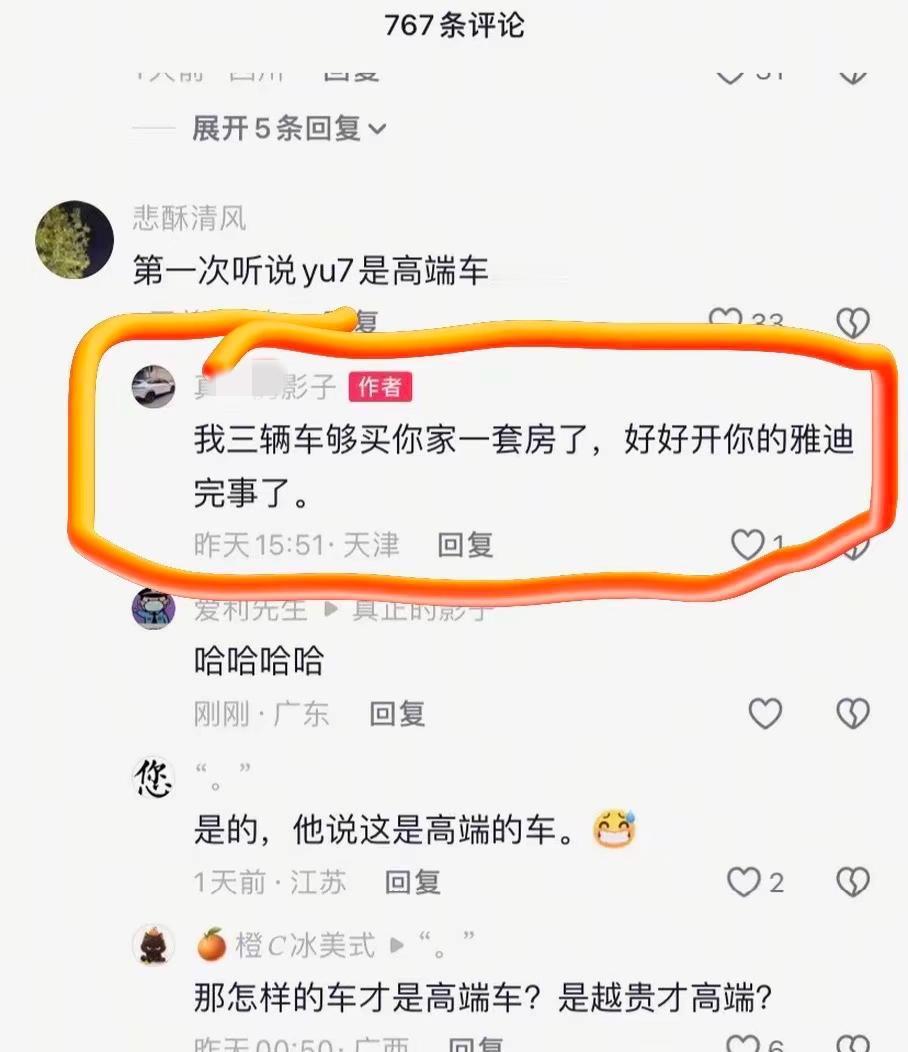The height and width of the screenshot is (1052, 908).
Task: Dislike the 哈哈哈哈 comment with broken heart
Action: click(x=853, y=713)
